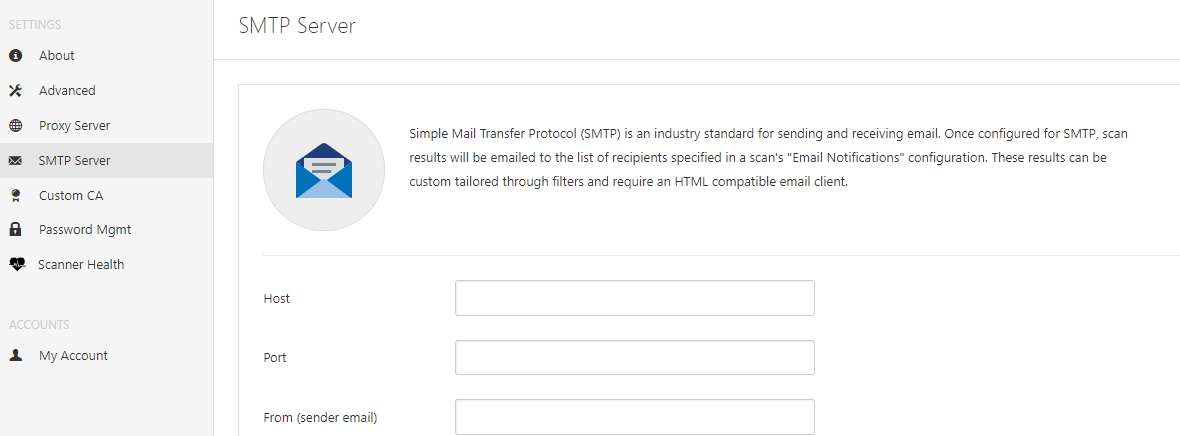This screenshot has width=1180, height=436.
Task: Click into the Port text box
Action: [634, 357]
